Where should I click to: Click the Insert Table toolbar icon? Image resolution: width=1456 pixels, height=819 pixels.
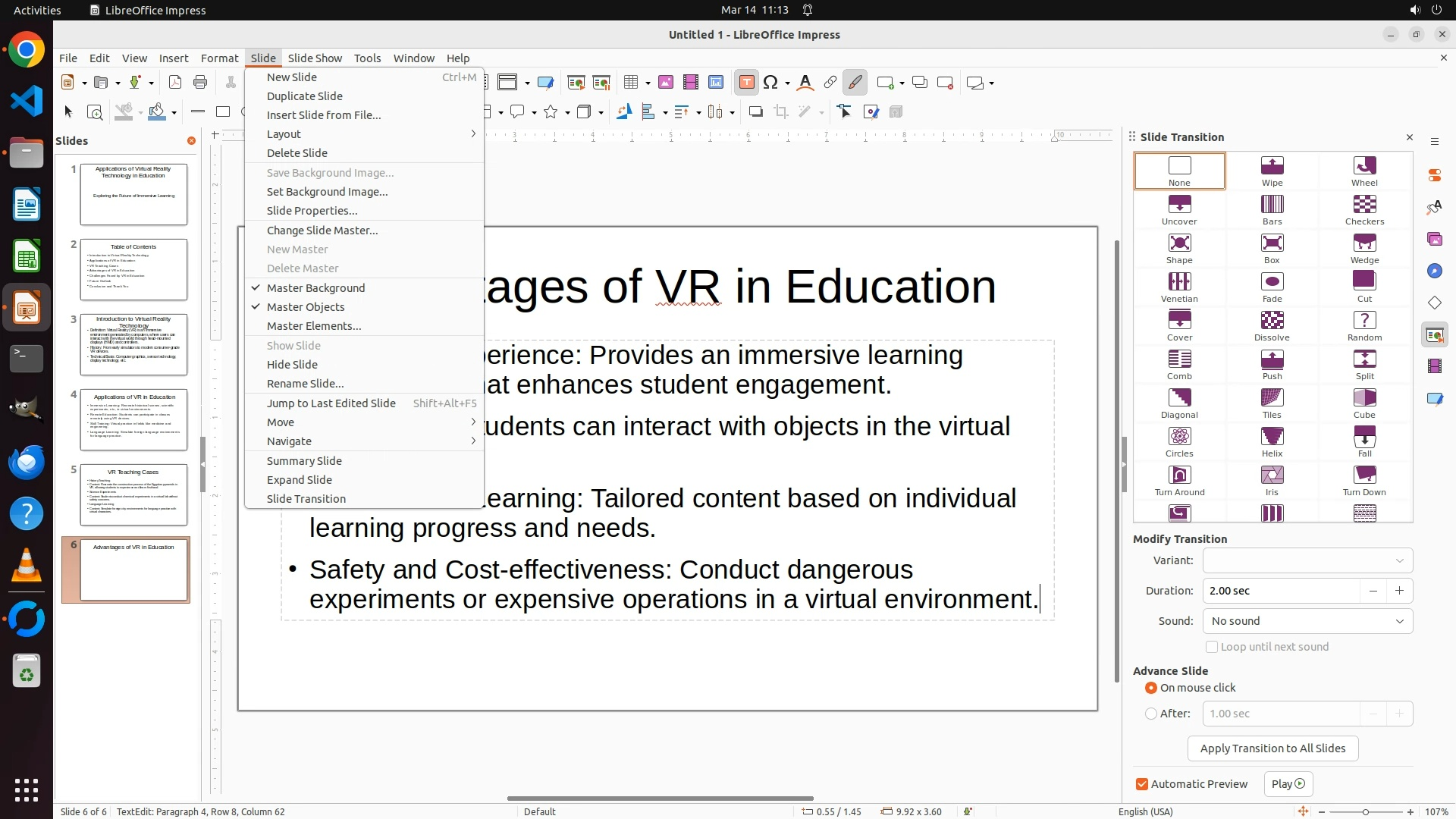[x=630, y=83]
